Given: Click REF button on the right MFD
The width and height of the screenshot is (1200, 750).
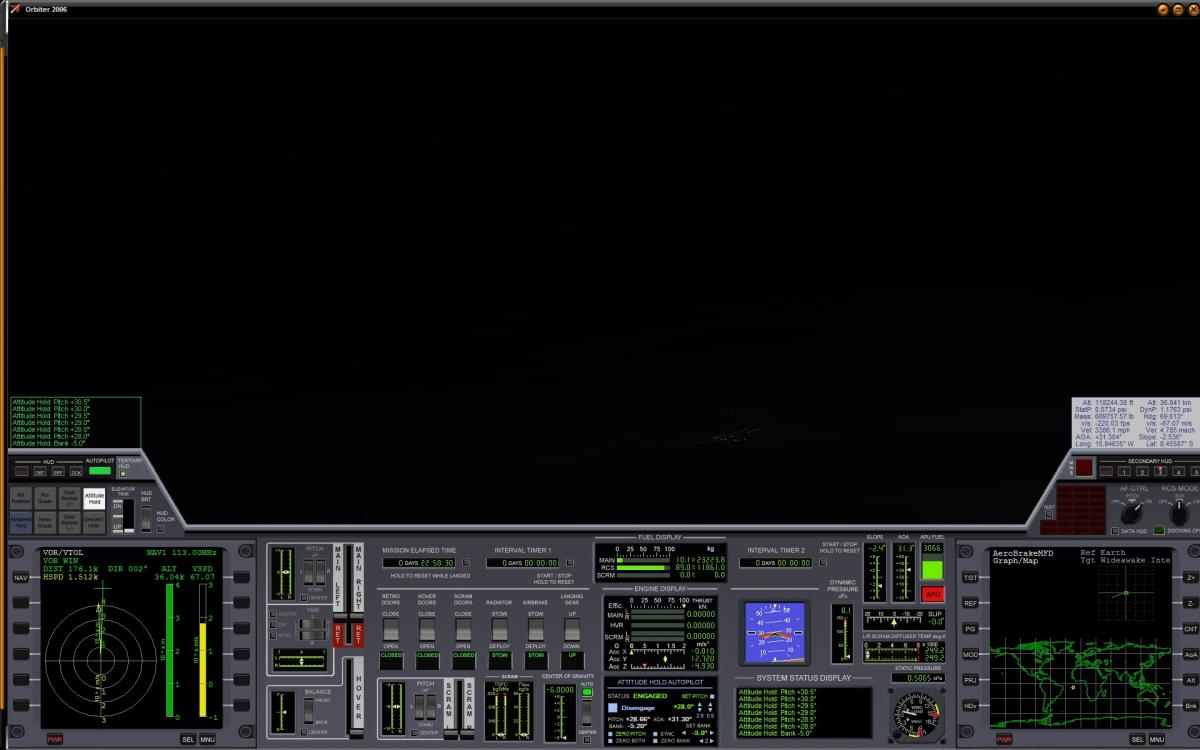Looking at the screenshot, I should [970, 603].
